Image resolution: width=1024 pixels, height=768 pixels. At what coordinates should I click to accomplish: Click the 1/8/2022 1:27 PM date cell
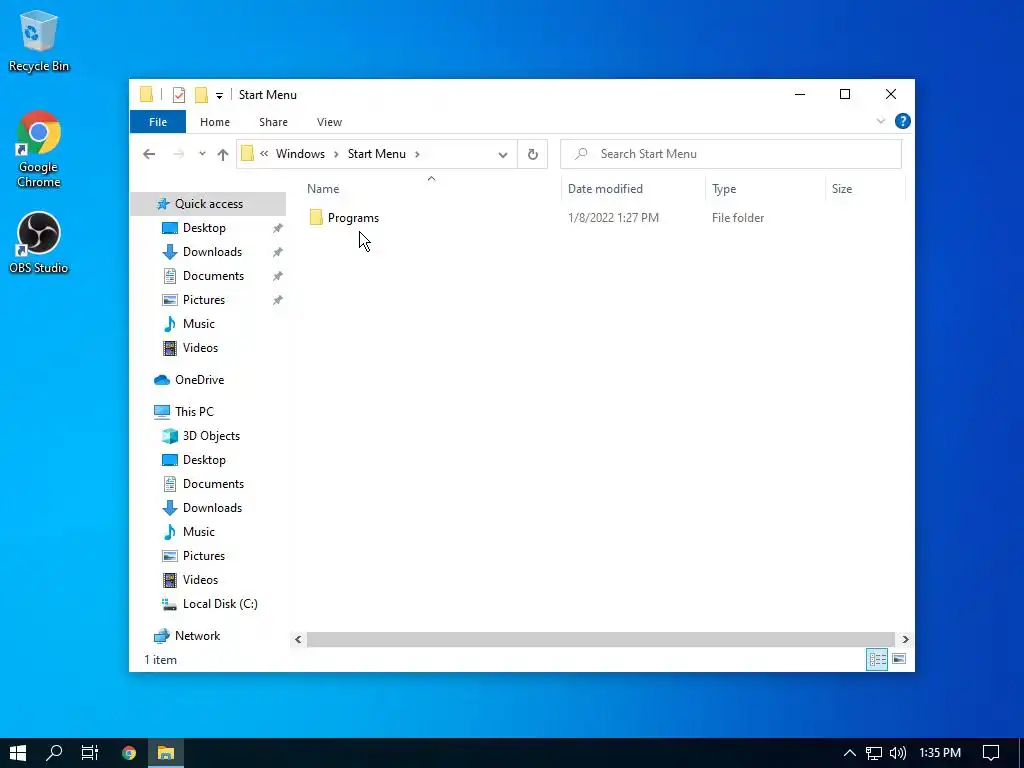coord(613,217)
